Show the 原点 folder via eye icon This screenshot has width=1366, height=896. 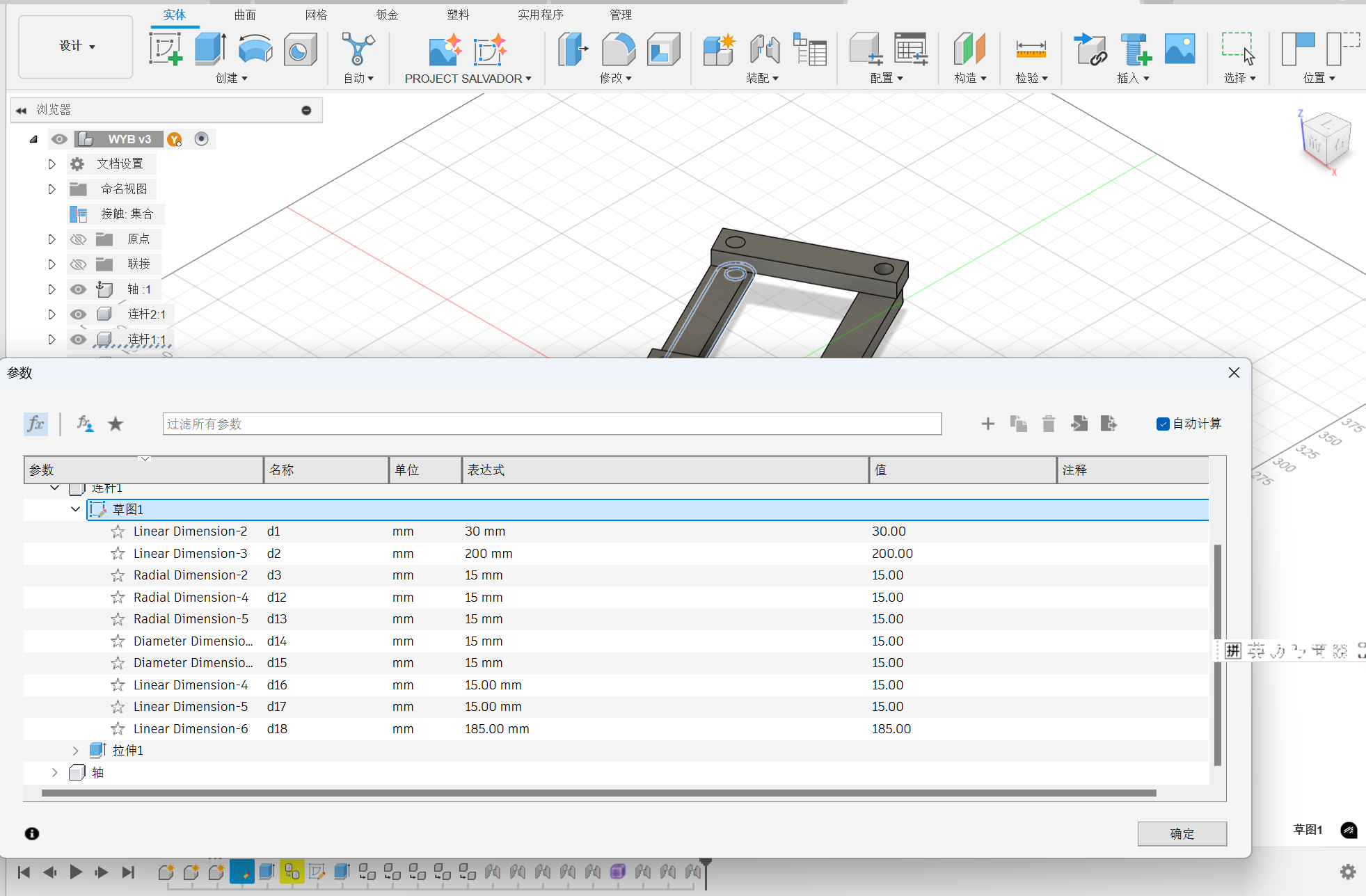(79, 239)
